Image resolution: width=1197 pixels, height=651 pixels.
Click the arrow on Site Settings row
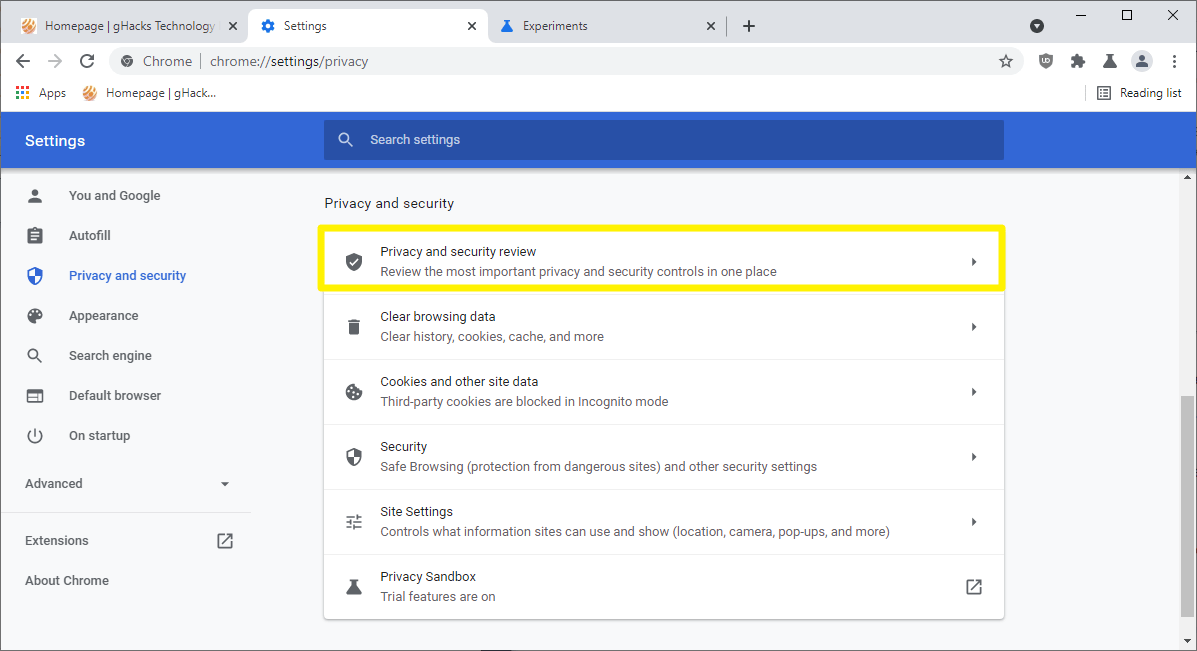pyautogui.click(x=974, y=521)
